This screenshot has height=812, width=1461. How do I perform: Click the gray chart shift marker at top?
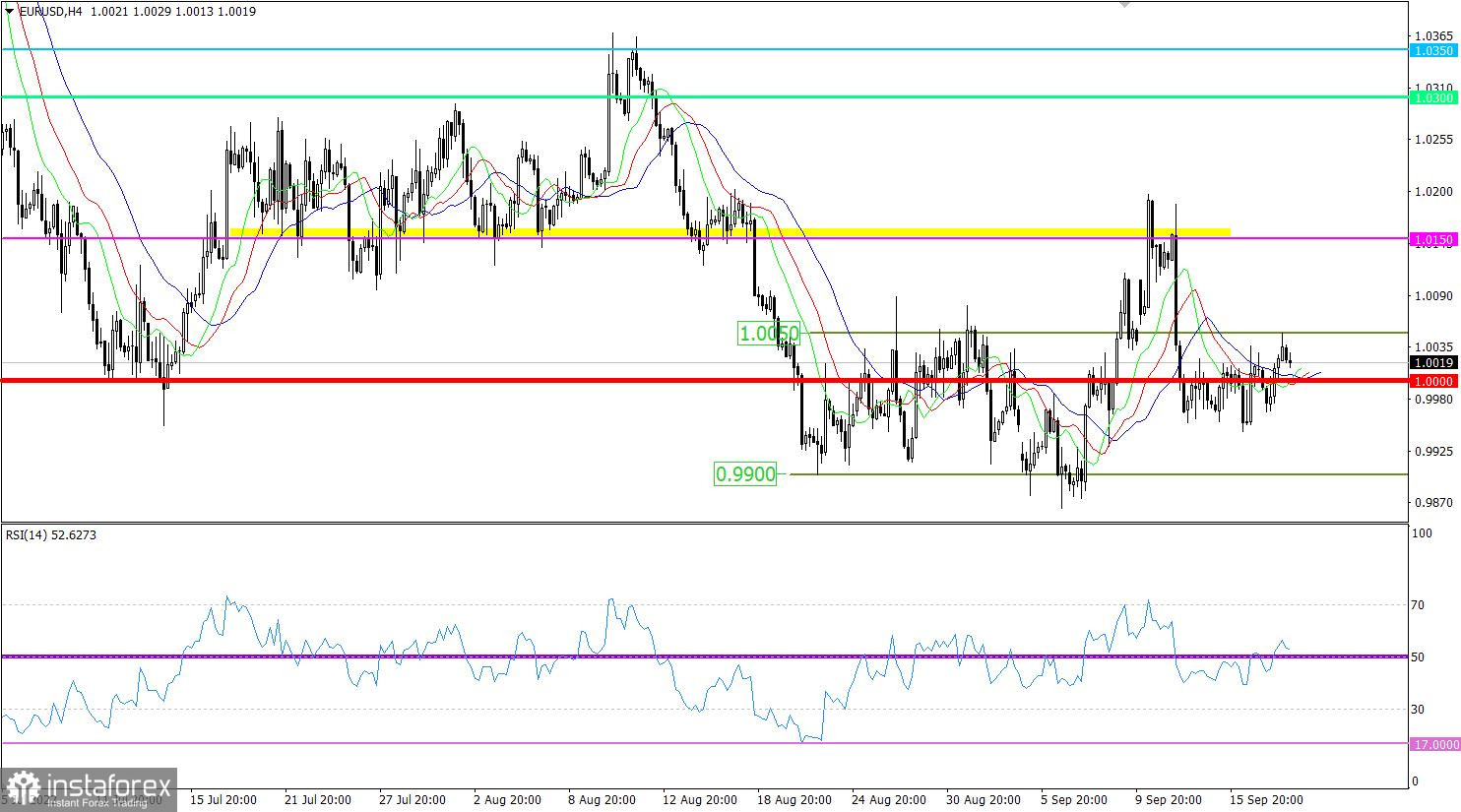pos(1125,4)
